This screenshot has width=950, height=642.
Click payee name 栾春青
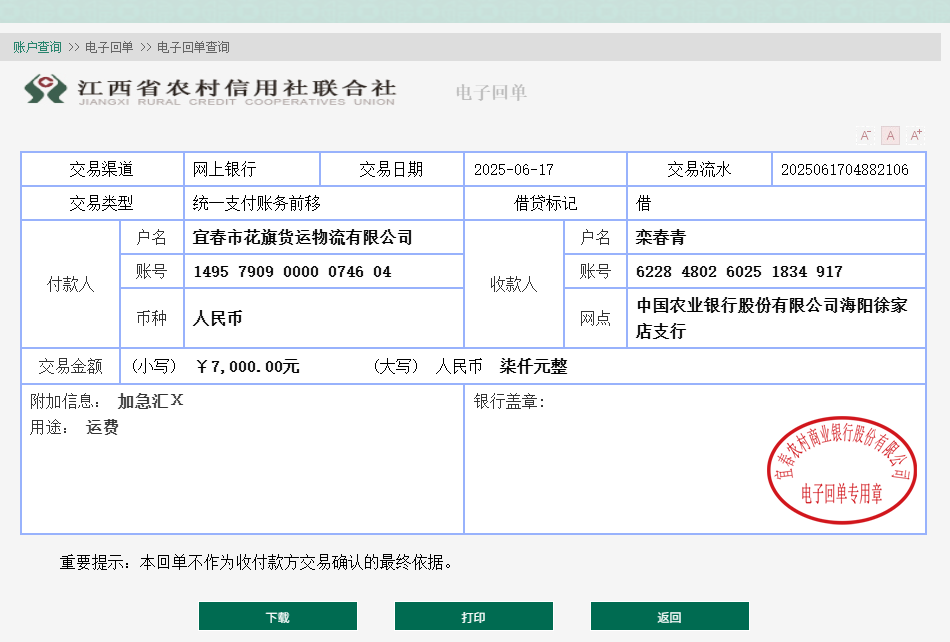pyautogui.click(x=660, y=237)
